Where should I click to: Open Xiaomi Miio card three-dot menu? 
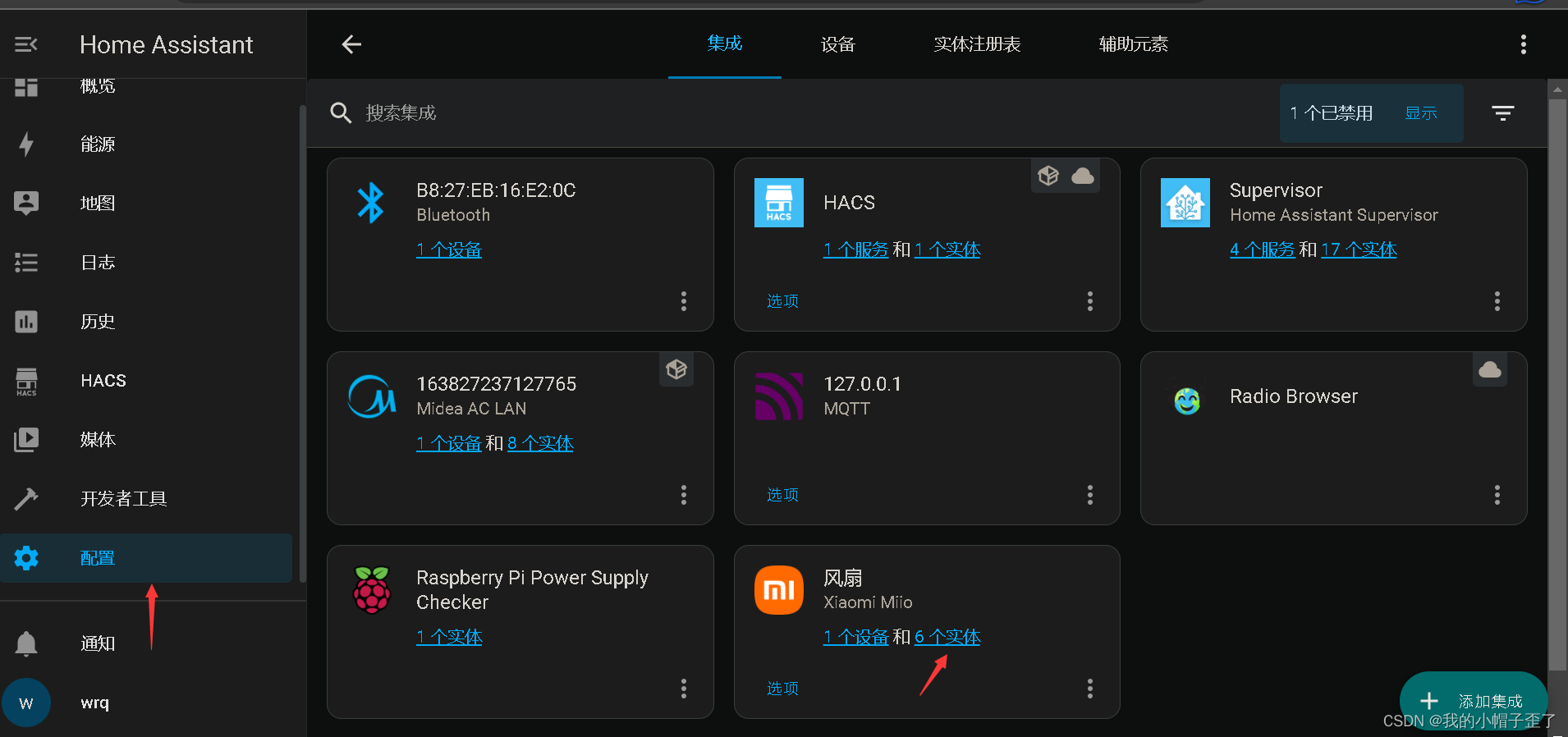click(1090, 689)
